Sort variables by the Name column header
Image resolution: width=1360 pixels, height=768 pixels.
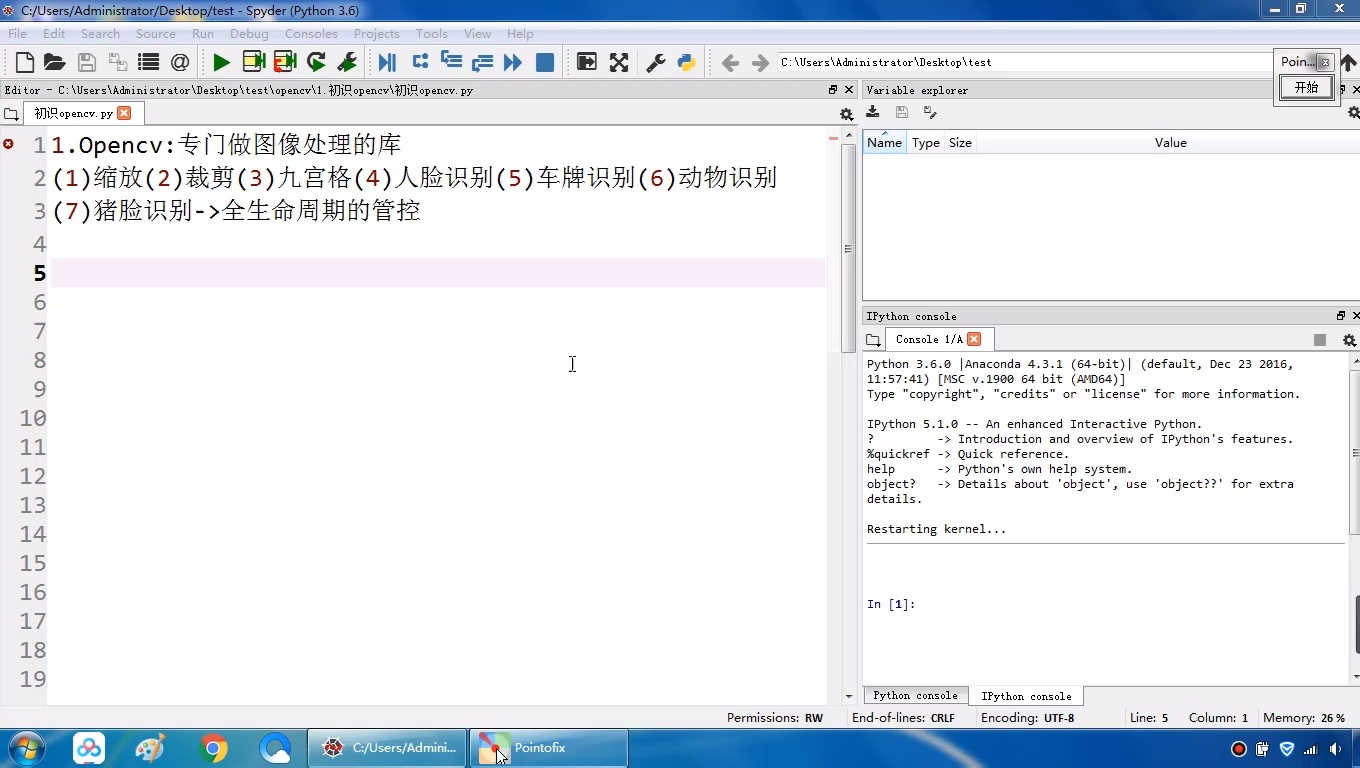[x=884, y=142]
